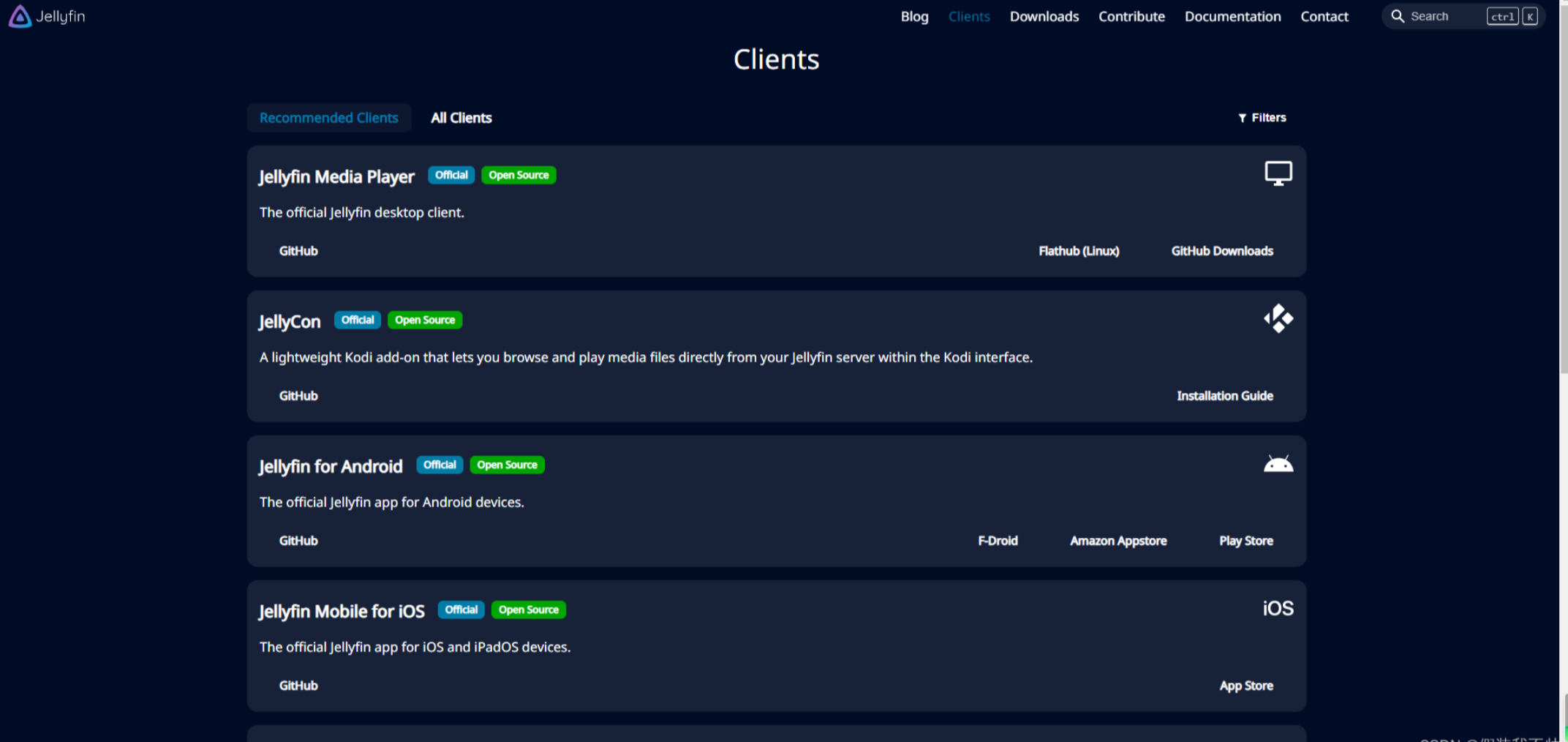Open GitHub link for Jellyfin for Android
Screen dimensions: 1568x742
298,541
